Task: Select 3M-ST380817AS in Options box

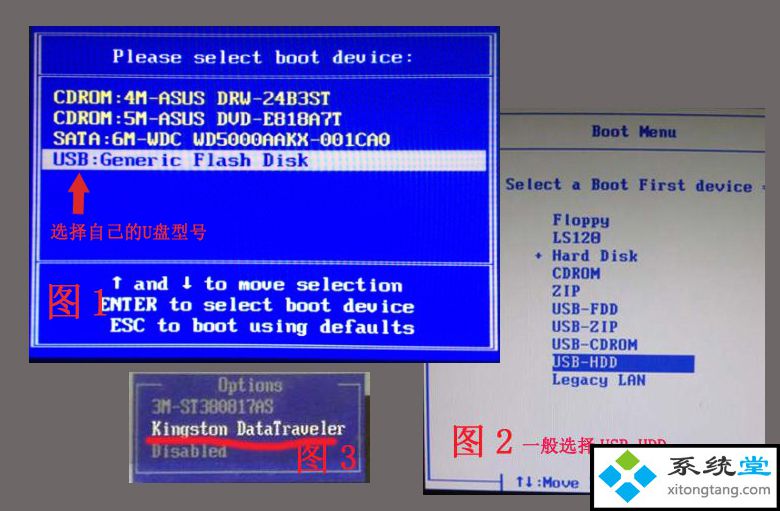Action: coord(212,407)
